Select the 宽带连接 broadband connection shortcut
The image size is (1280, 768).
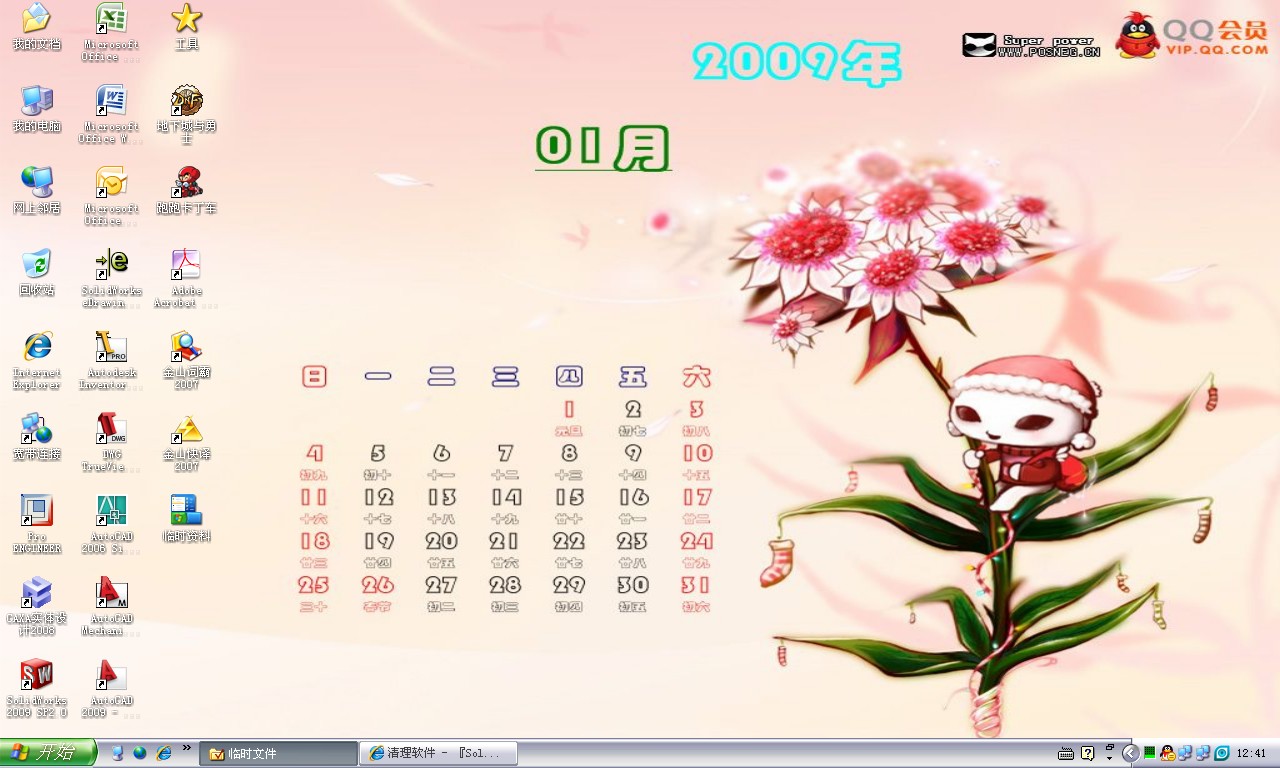click(36, 437)
